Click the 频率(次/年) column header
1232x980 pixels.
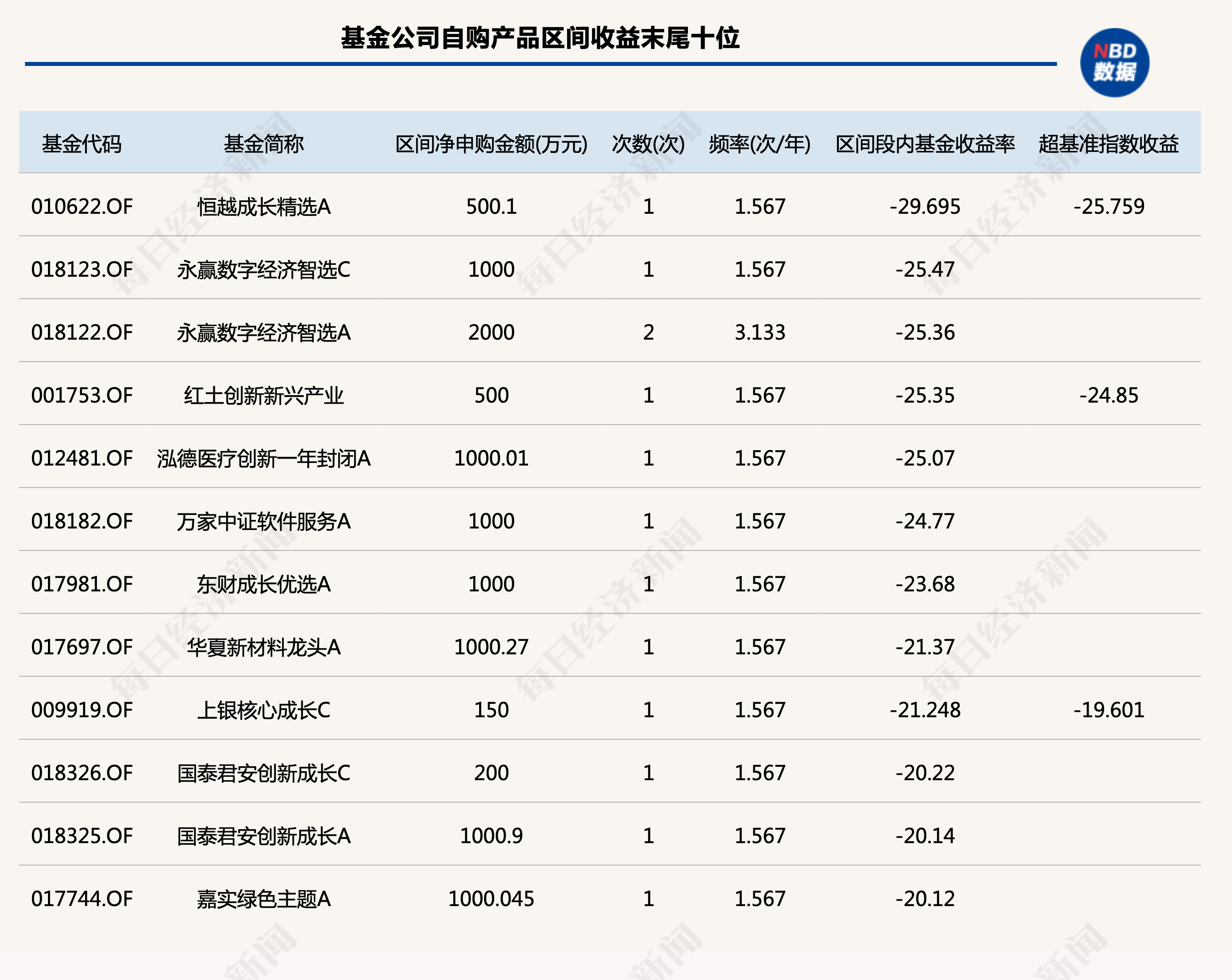(759, 144)
